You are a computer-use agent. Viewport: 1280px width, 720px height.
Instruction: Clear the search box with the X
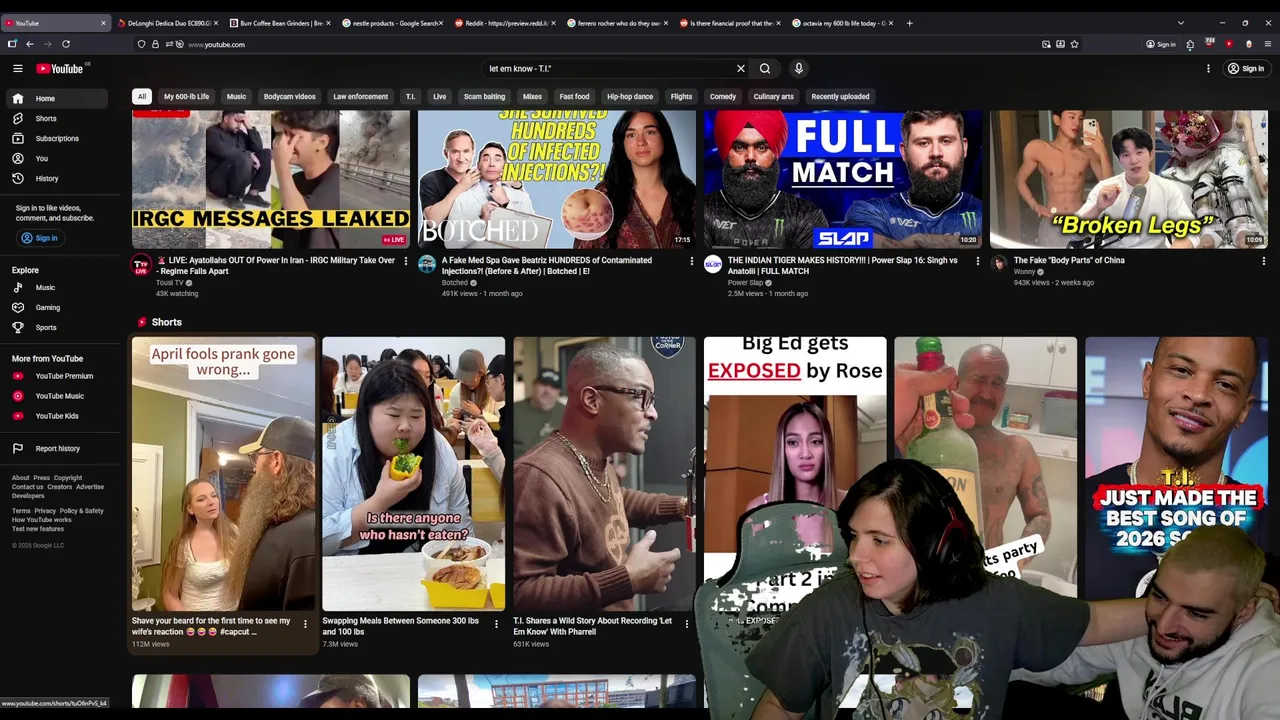click(x=741, y=69)
